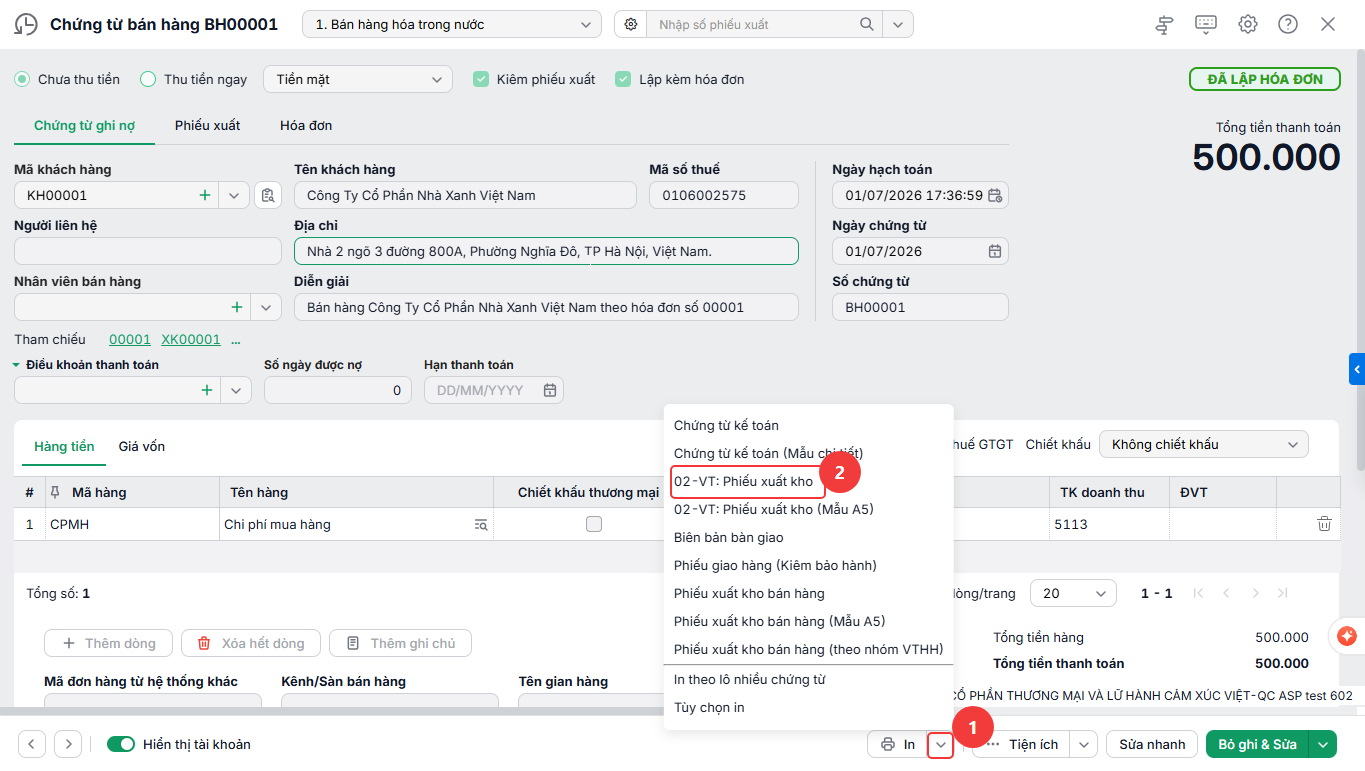Image resolution: width=1365 pixels, height=771 pixels.
Task: Open the Không chiết khấu dropdown
Action: point(1204,444)
